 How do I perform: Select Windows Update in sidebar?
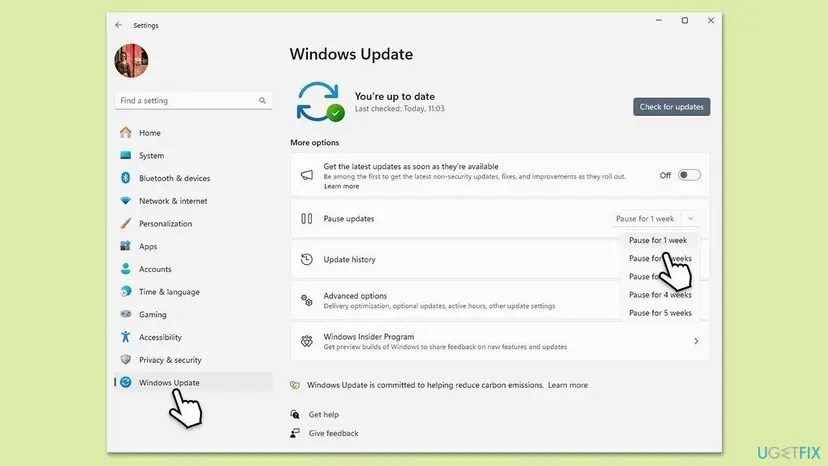[x=193, y=383]
